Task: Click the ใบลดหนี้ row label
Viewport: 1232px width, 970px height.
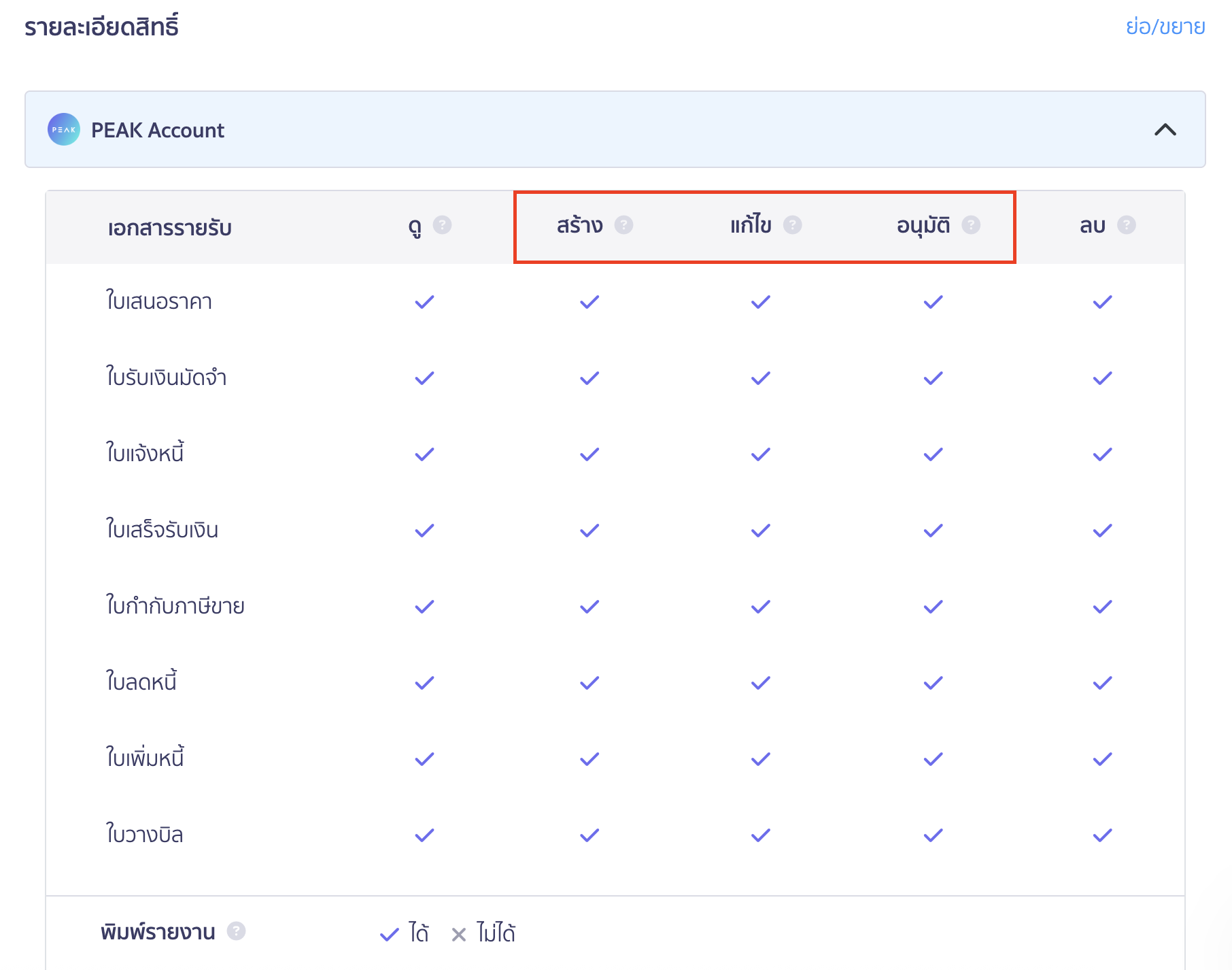Action: 141,682
